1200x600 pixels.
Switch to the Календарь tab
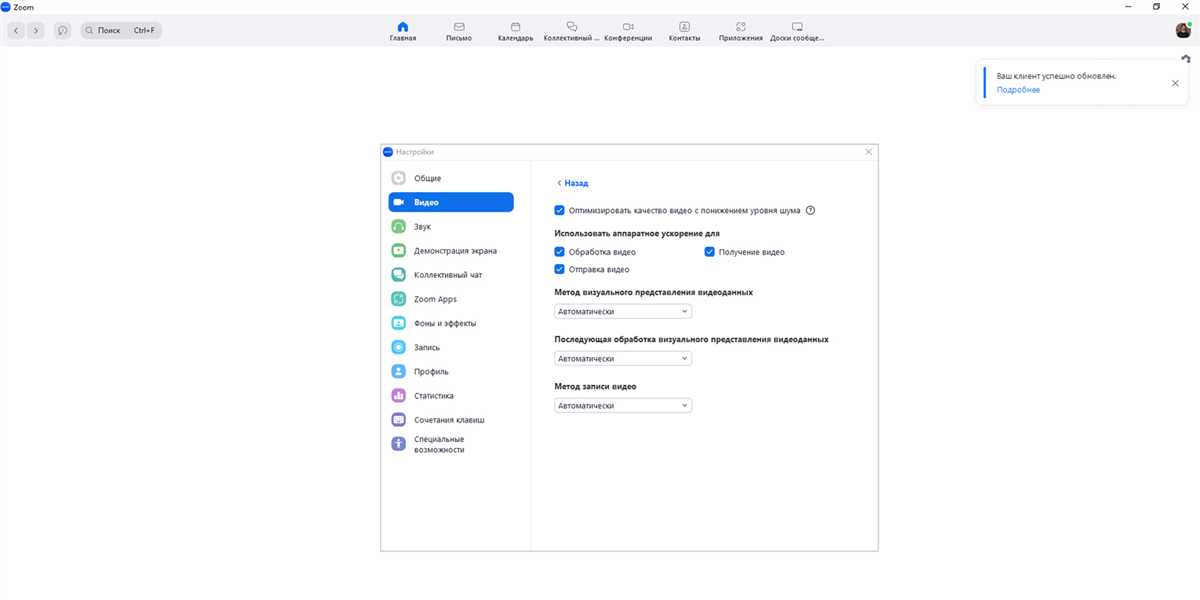coord(515,31)
